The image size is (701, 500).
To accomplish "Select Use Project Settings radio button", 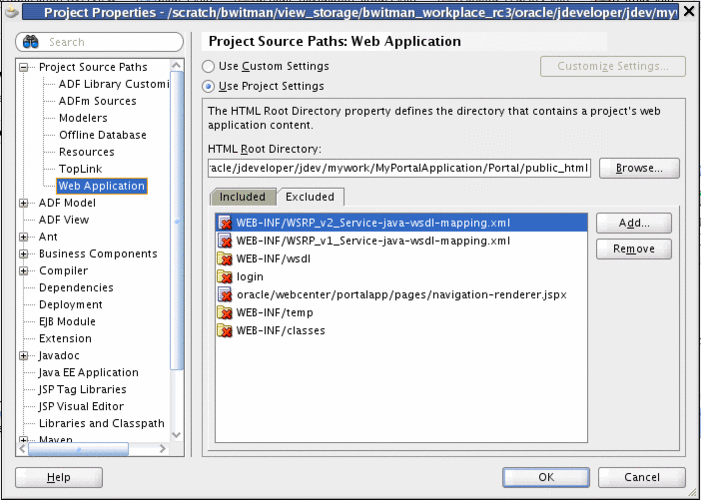I will click(x=208, y=86).
